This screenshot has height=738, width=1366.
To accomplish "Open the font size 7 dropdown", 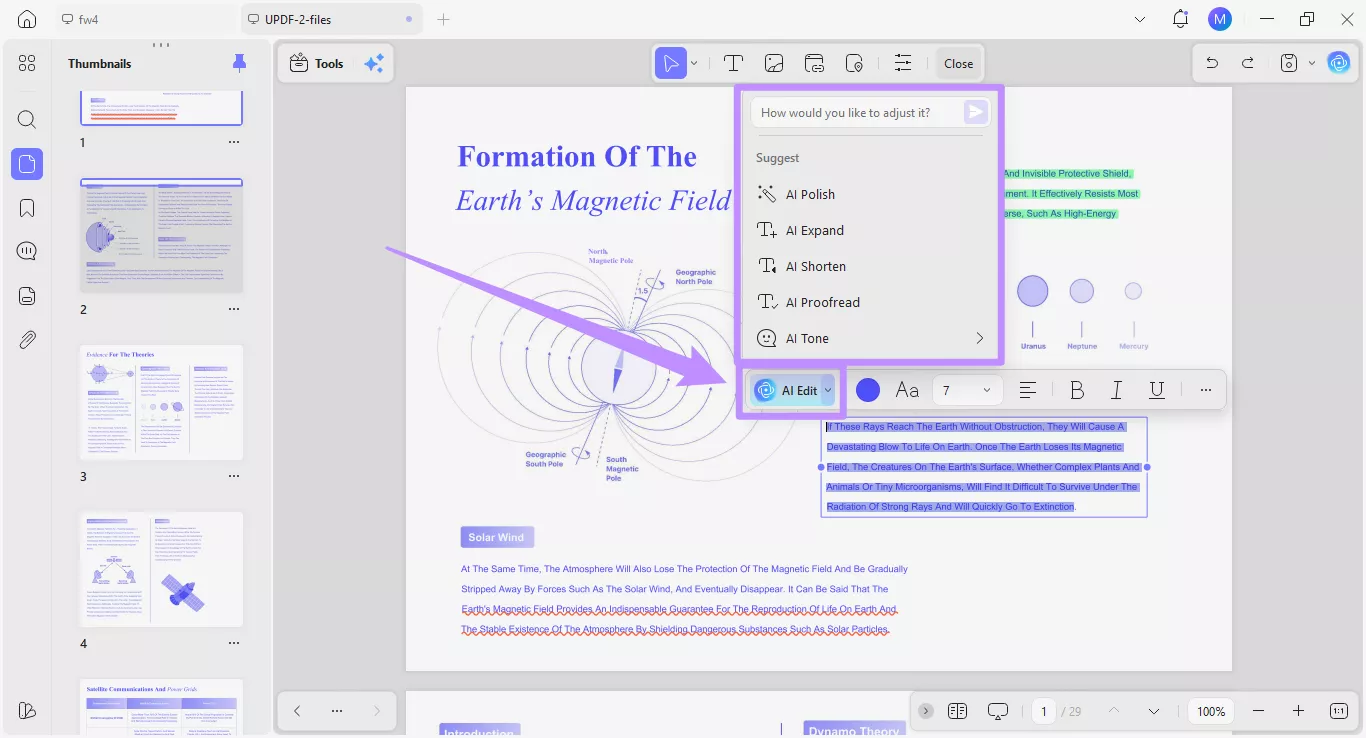I will click(967, 390).
